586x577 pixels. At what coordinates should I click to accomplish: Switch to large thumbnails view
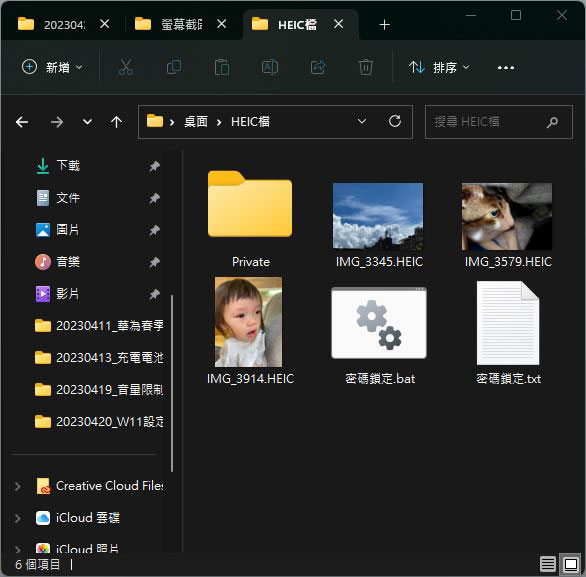point(571,564)
